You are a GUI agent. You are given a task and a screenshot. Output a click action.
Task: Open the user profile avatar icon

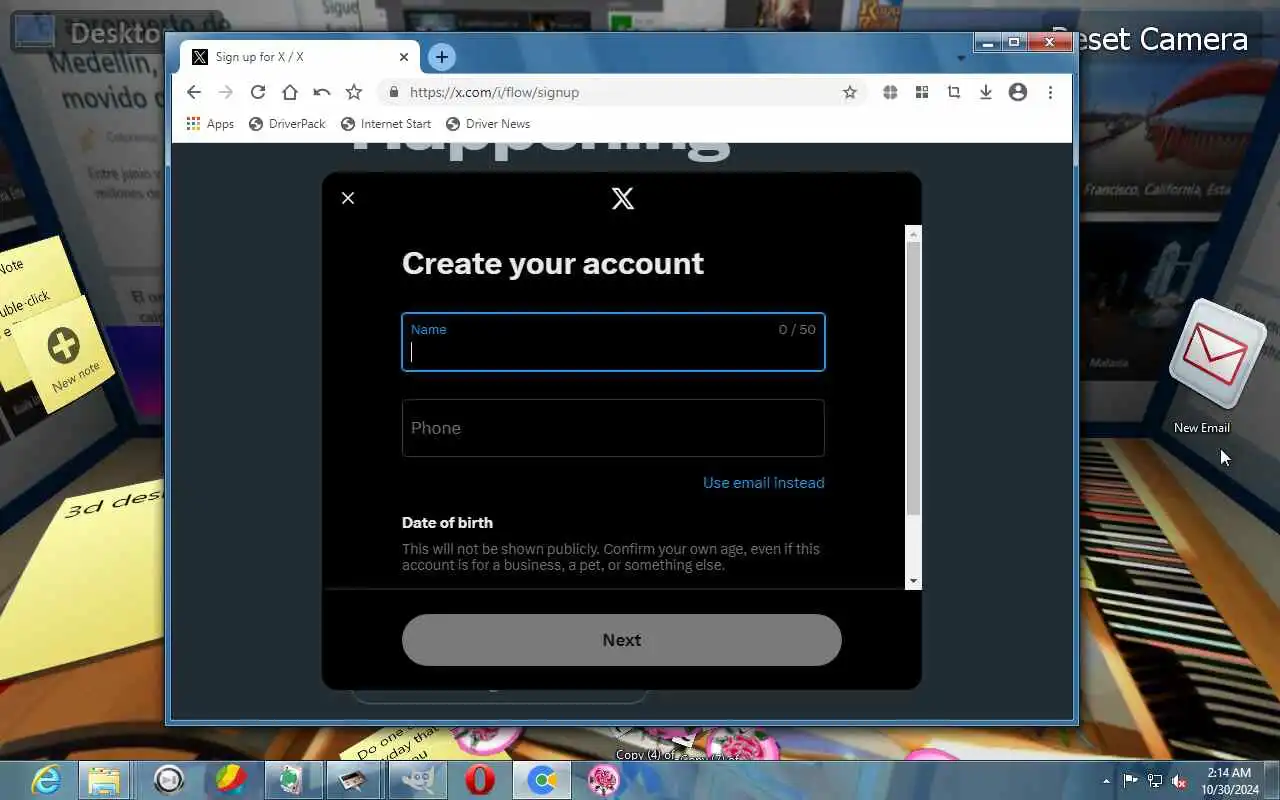[1018, 92]
